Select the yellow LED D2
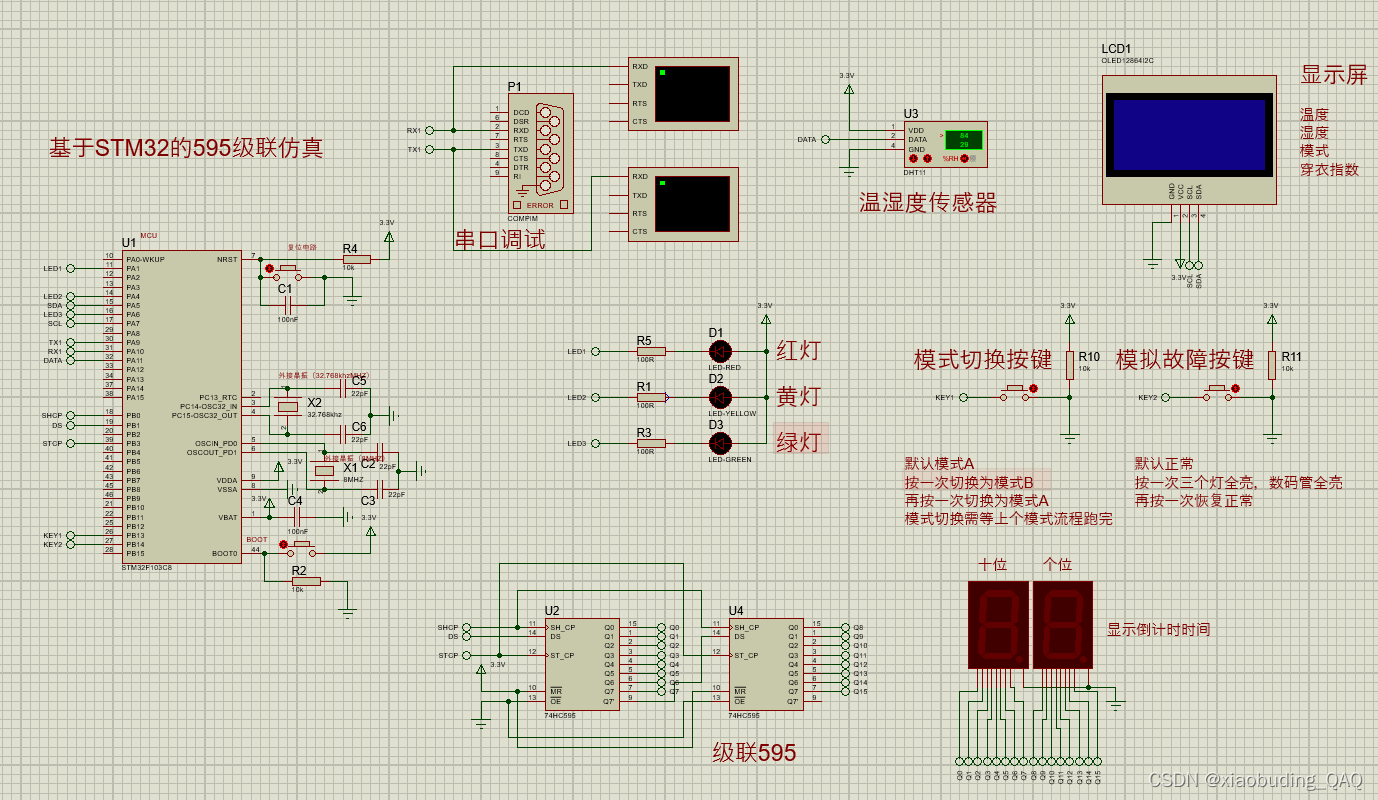1378x800 pixels. point(720,397)
